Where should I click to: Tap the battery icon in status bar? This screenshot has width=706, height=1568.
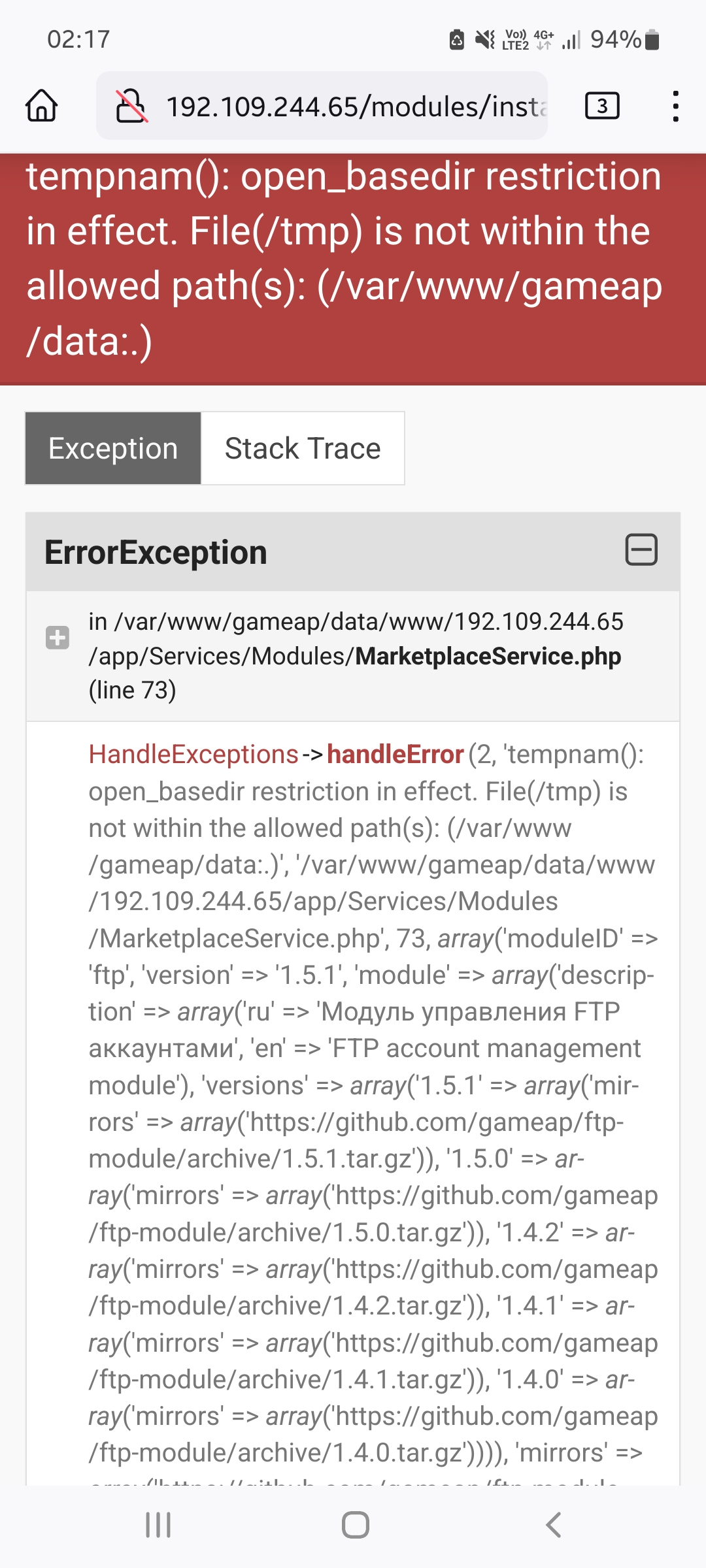point(652,40)
